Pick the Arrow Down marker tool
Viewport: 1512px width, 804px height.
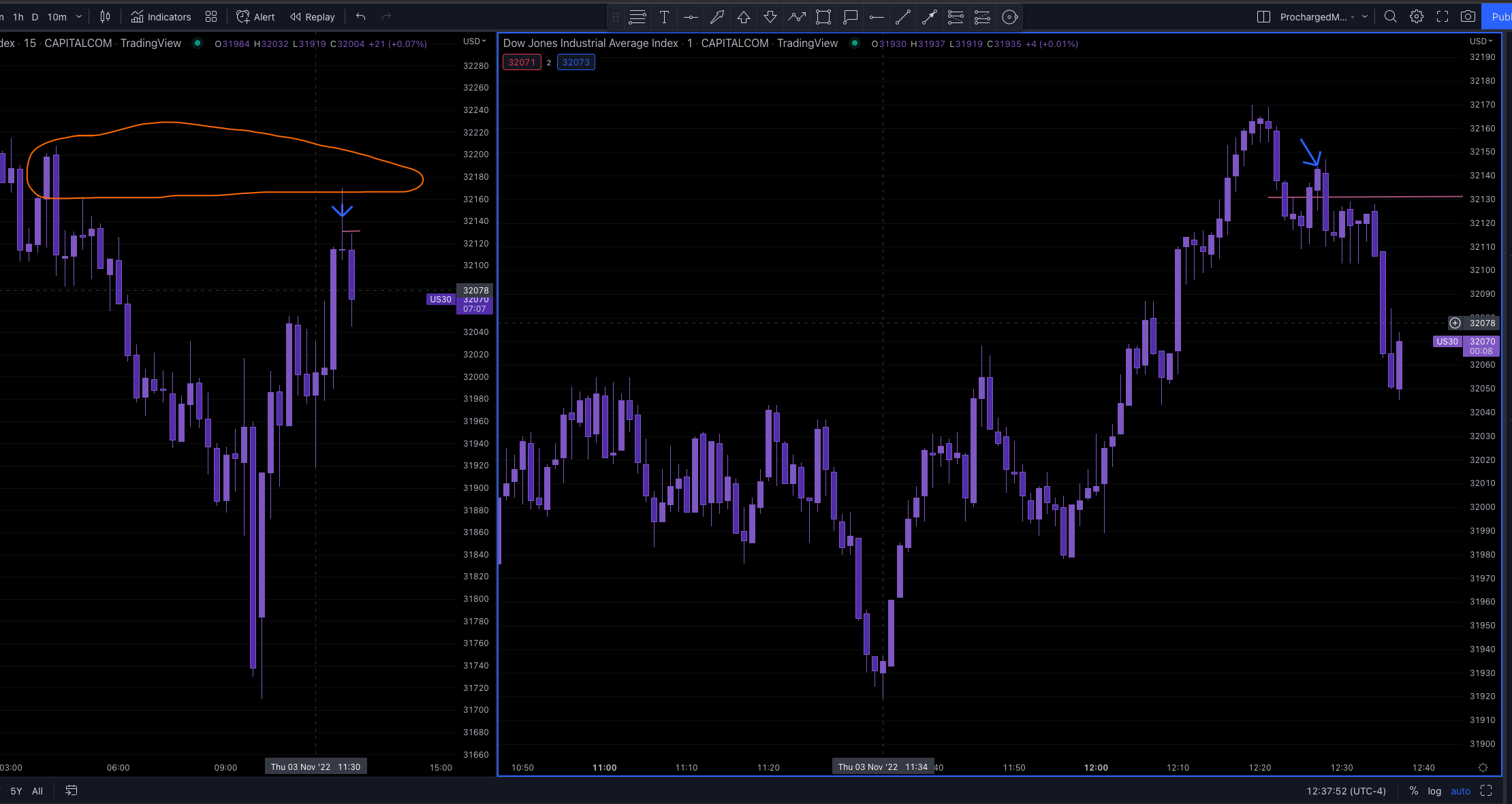tap(770, 17)
